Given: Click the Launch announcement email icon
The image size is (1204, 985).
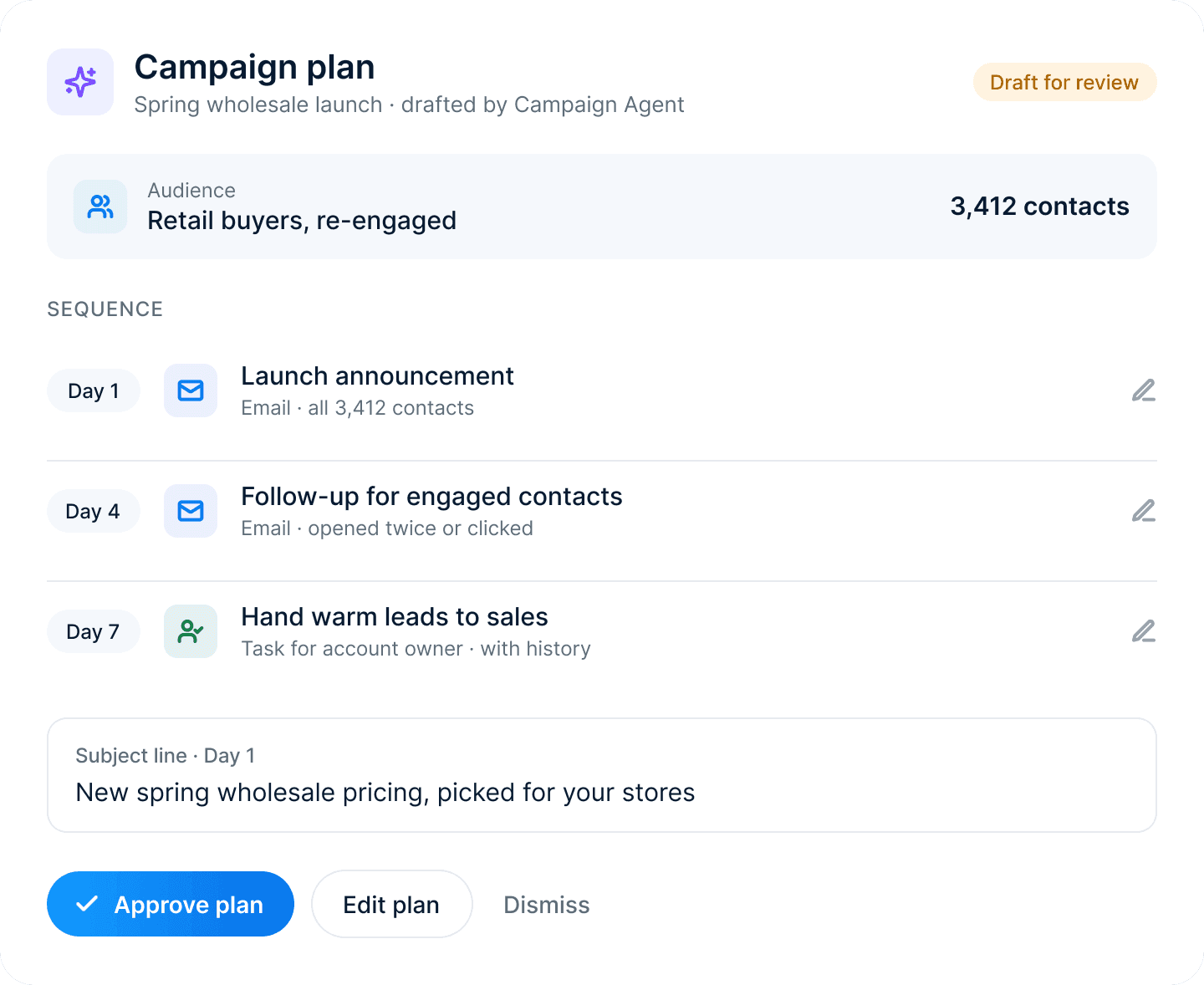Looking at the screenshot, I should pos(191,390).
